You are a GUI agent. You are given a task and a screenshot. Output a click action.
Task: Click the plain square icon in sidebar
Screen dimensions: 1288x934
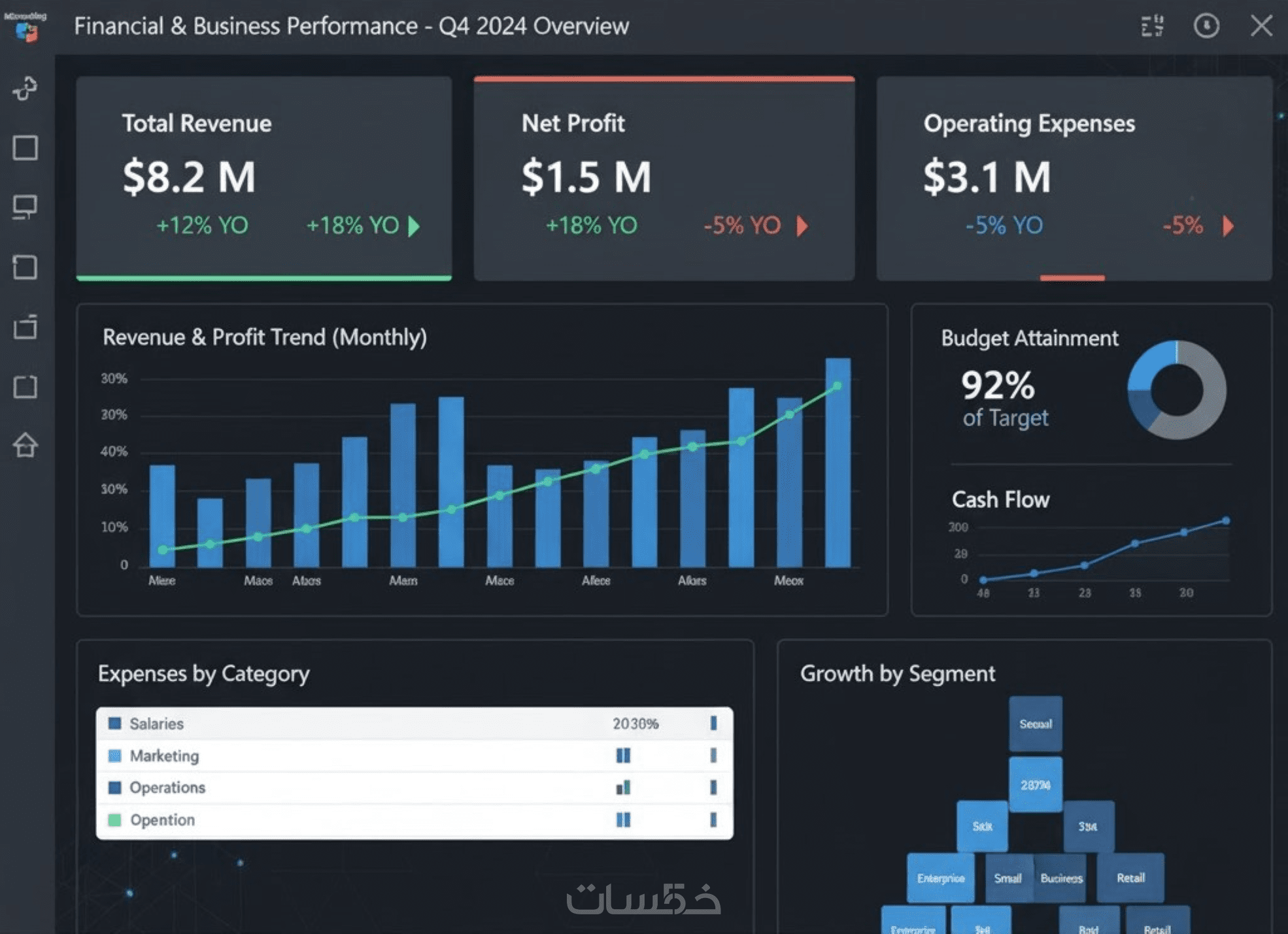(25, 148)
